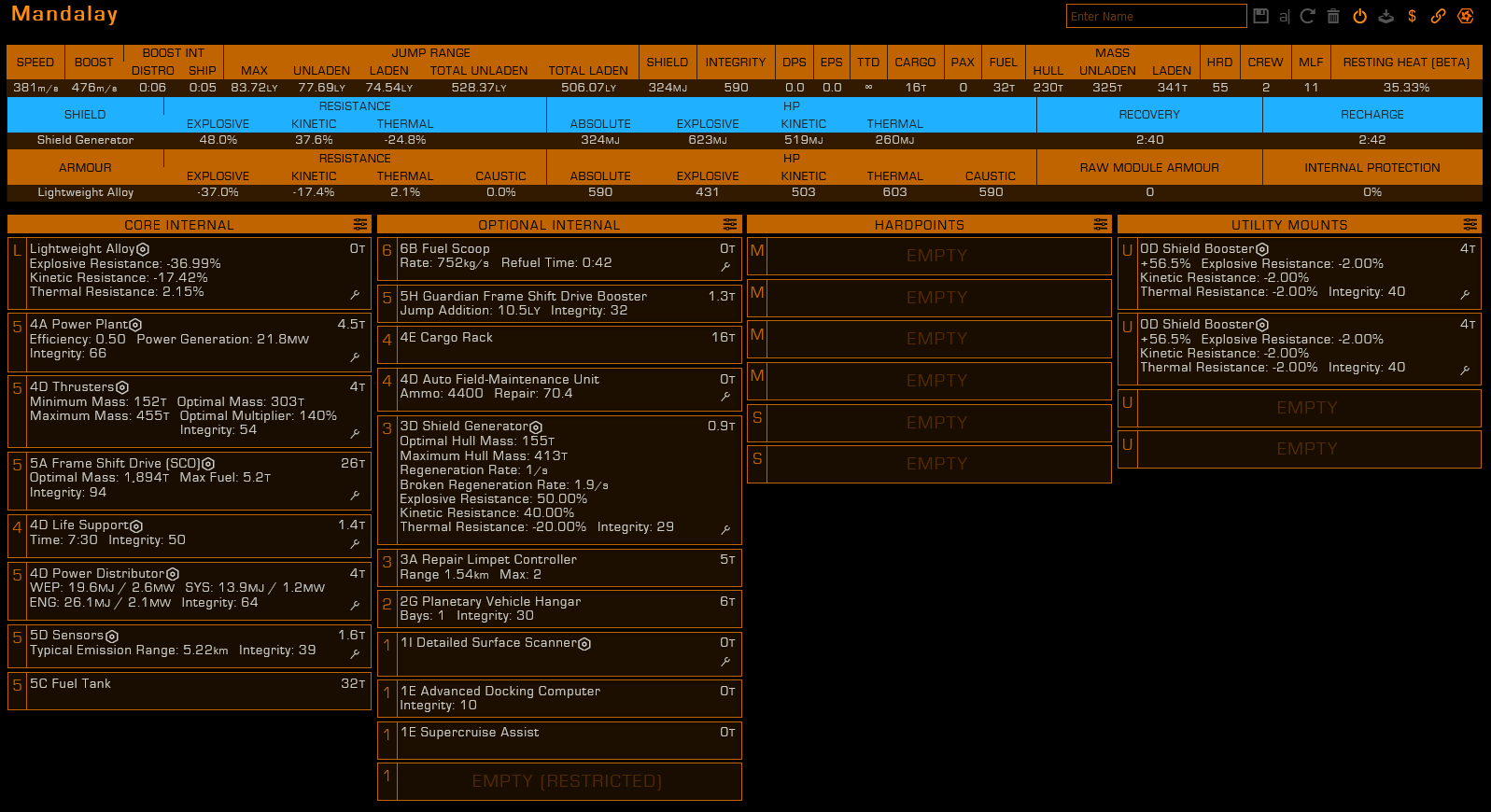Click engineering hexagon beside 1I Detailed Surface Scanner
This screenshot has height=812, width=1491.
pyautogui.click(x=584, y=643)
